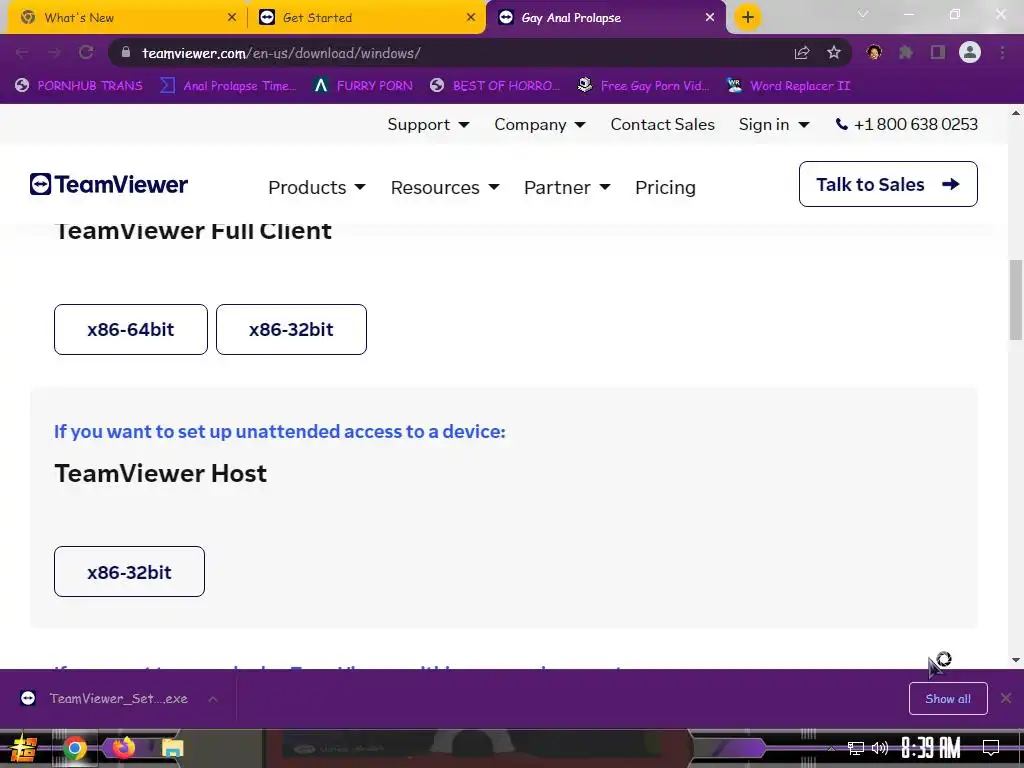This screenshot has height=768, width=1024.
Task: Expand options for TeamViewer_Set...exe download
Action: pos(213,699)
